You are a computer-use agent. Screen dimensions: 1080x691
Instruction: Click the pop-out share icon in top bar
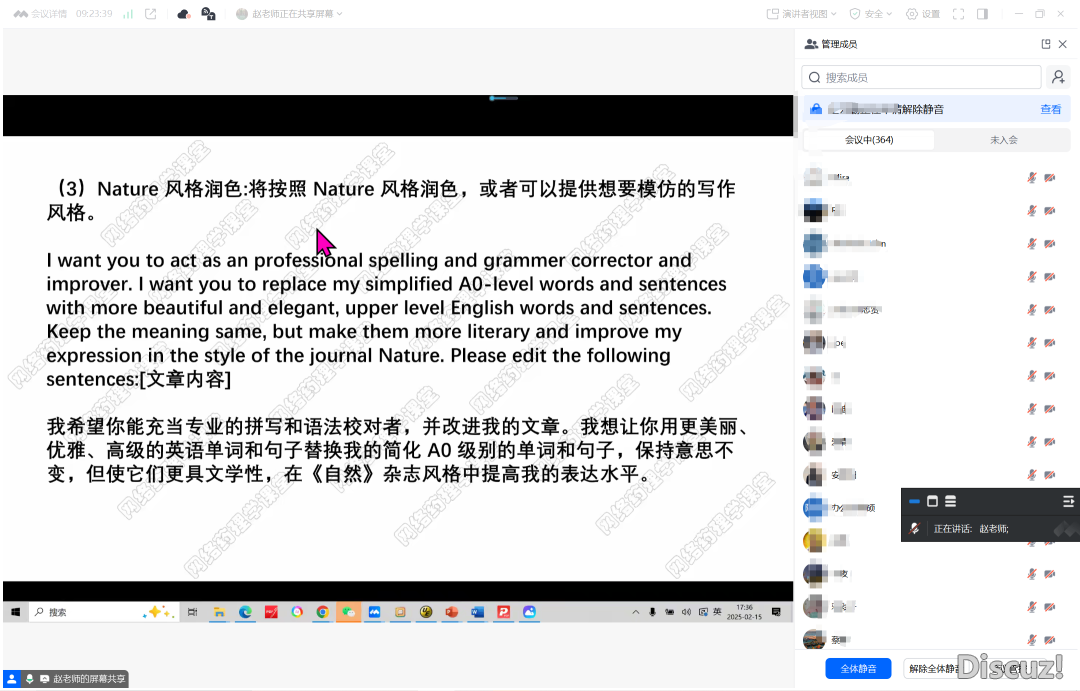[x=151, y=14]
